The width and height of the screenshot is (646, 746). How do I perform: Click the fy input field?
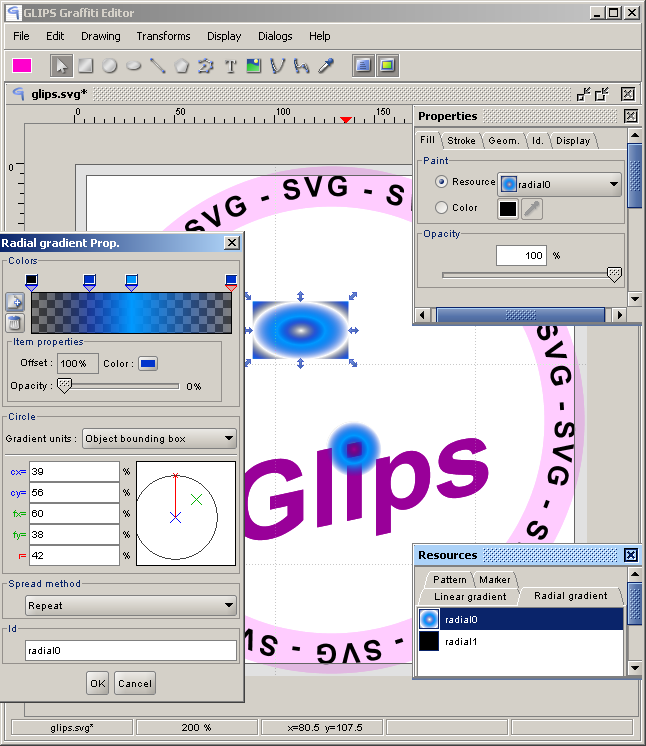pos(74,534)
